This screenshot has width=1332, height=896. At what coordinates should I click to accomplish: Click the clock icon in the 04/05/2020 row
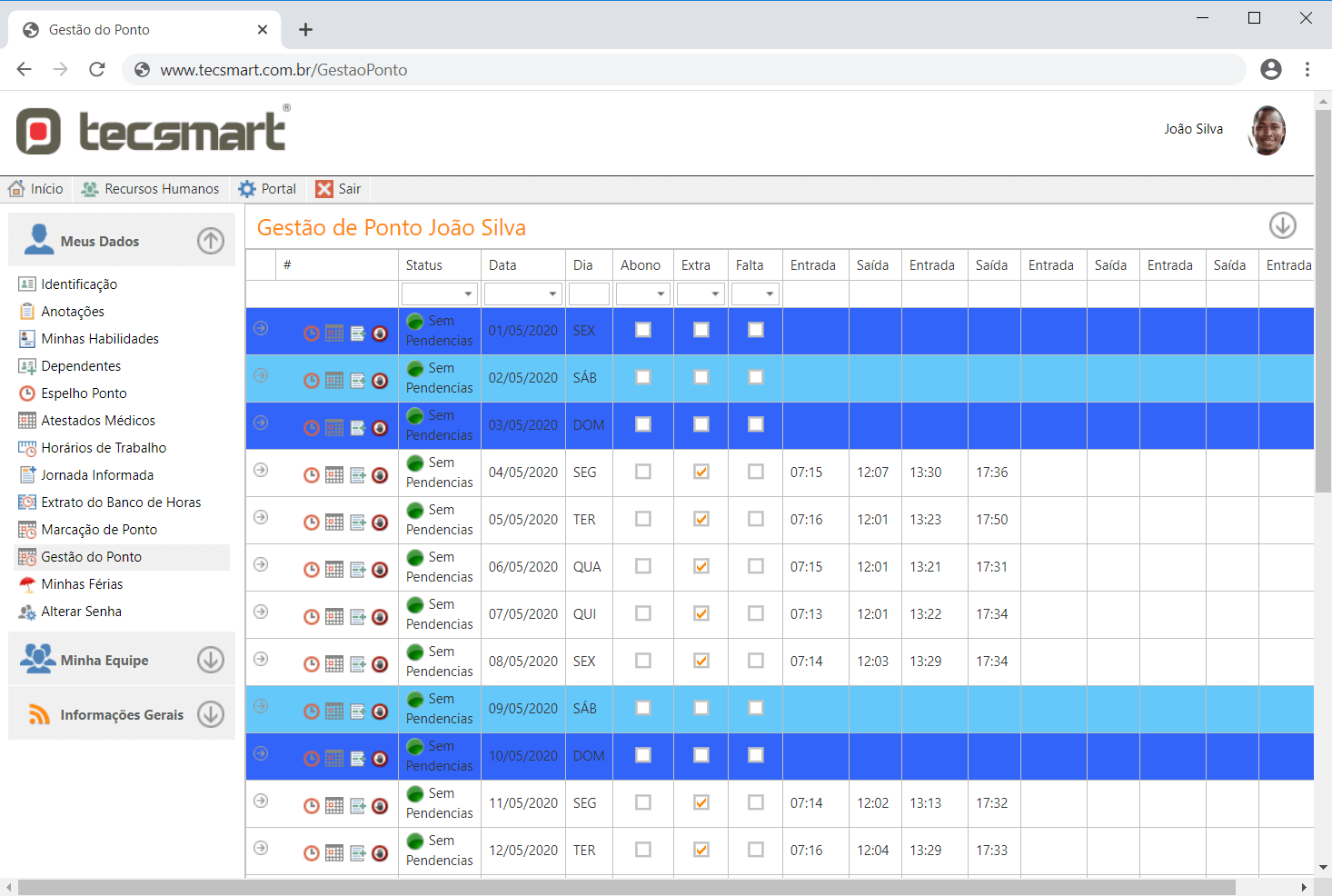[312, 475]
